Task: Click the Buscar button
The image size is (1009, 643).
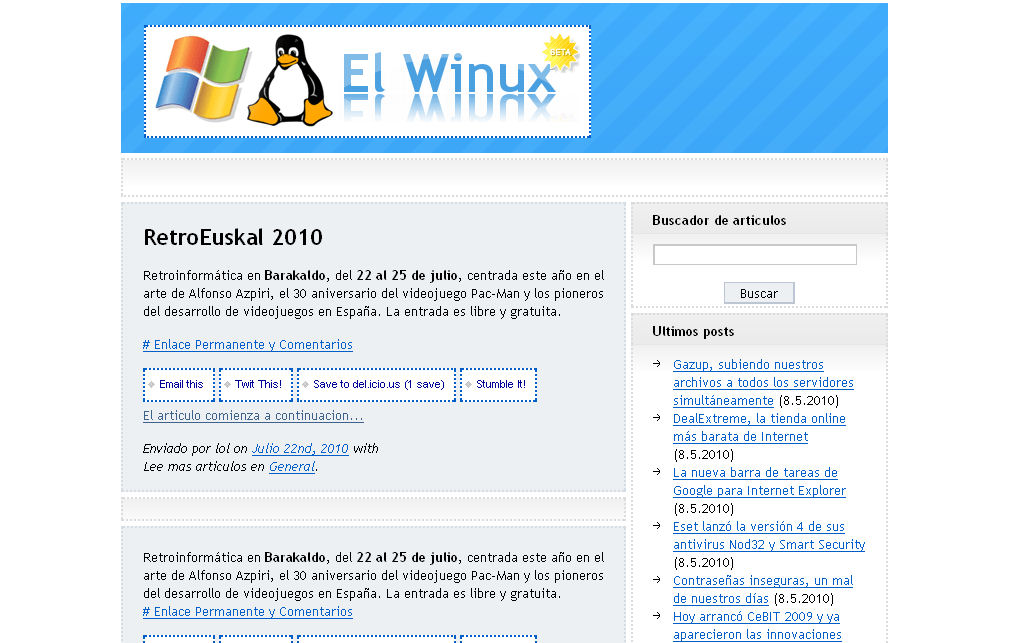Action: pos(759,294)
